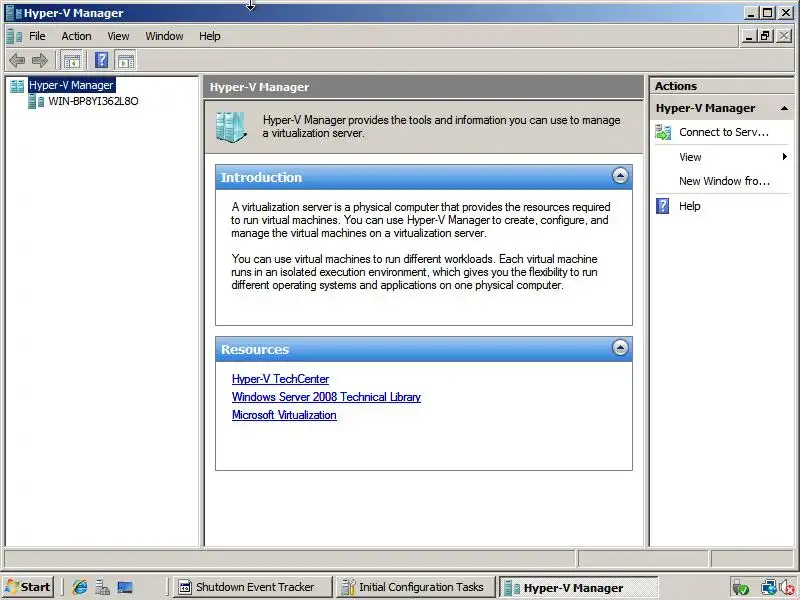This screenshot has width=800, height=600.
Task: Click the Actions pane header
Action: (721, 86)
